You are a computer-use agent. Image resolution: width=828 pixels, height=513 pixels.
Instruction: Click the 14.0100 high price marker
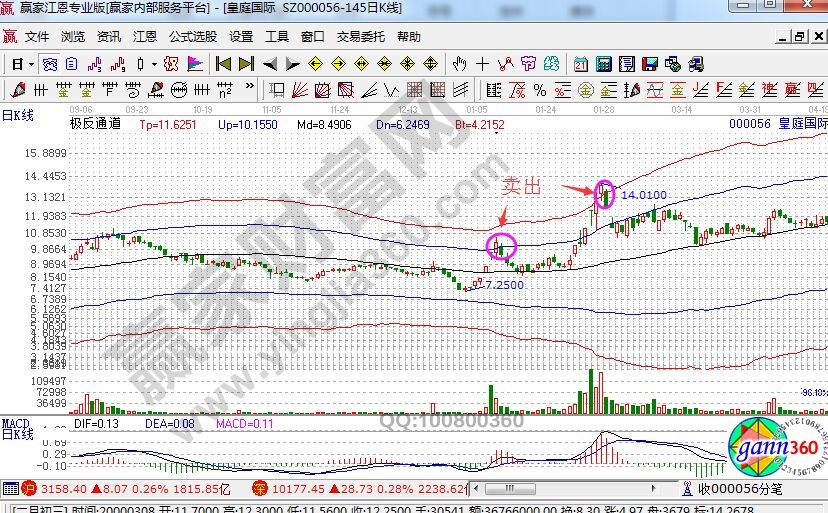(x=643, y=196)
